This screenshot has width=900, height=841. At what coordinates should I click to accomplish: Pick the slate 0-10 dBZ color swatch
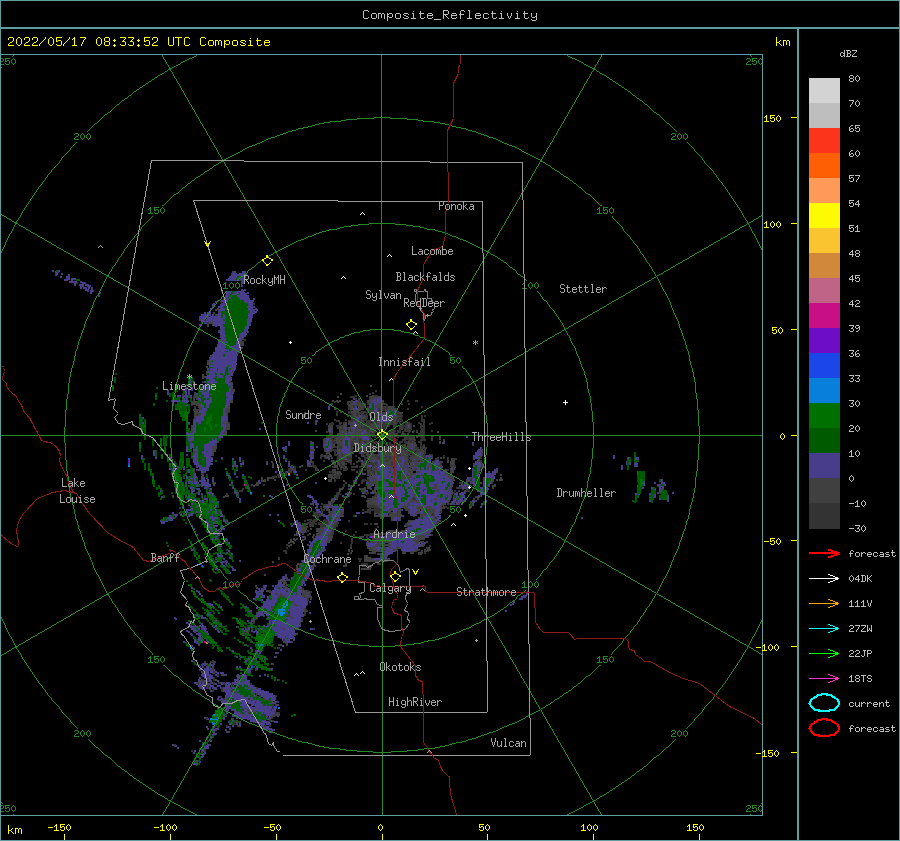point(824,465)
